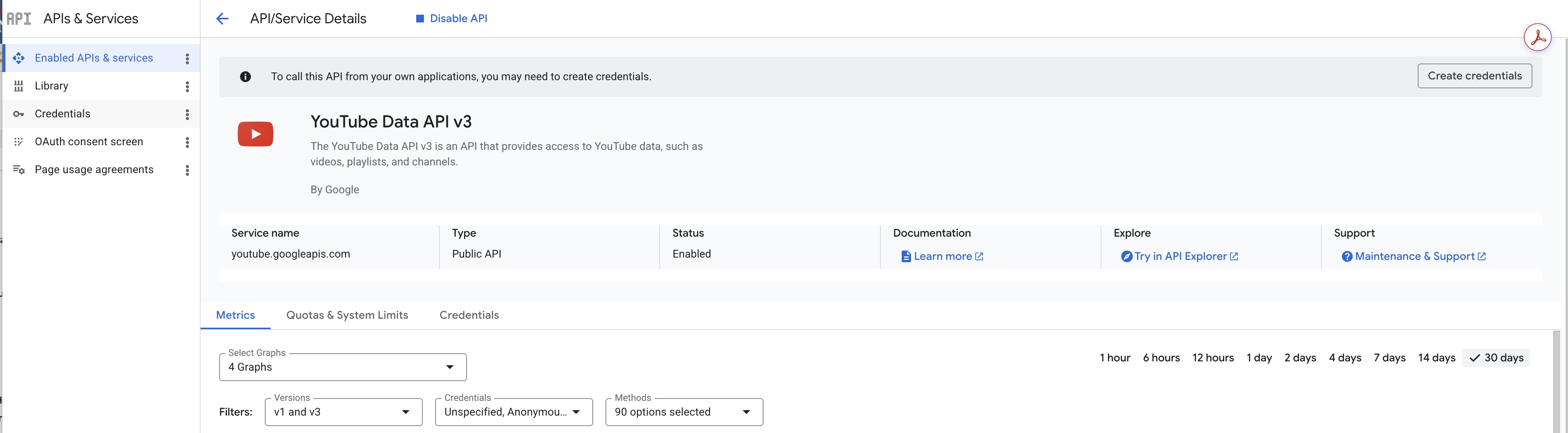Click the OAuth consent screen icon
This screenshot has width=1568, height=433.
click(19, 142)
